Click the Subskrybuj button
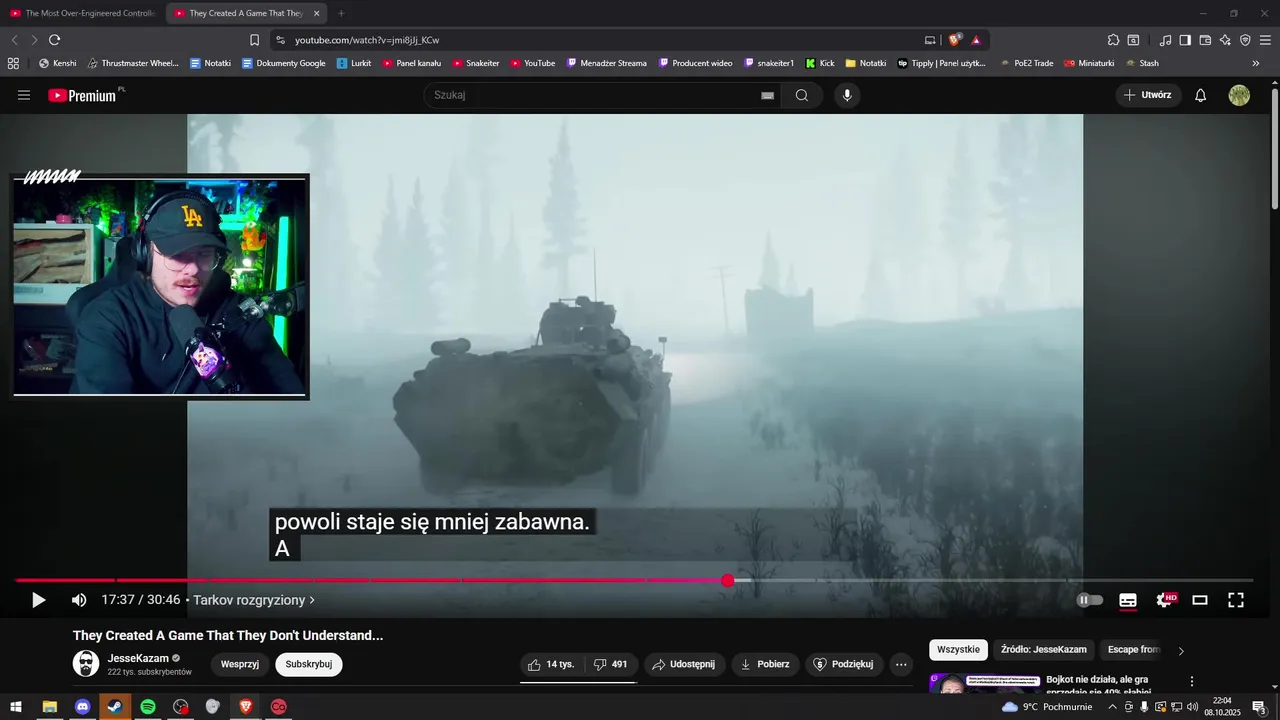The width and height of the screenshot is (1280, 720). [309, 664]
